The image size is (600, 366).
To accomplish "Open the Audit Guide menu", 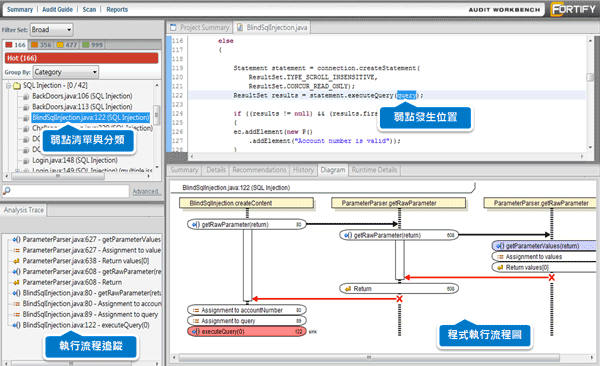I will pyautogui.click(x=57, y=10).
